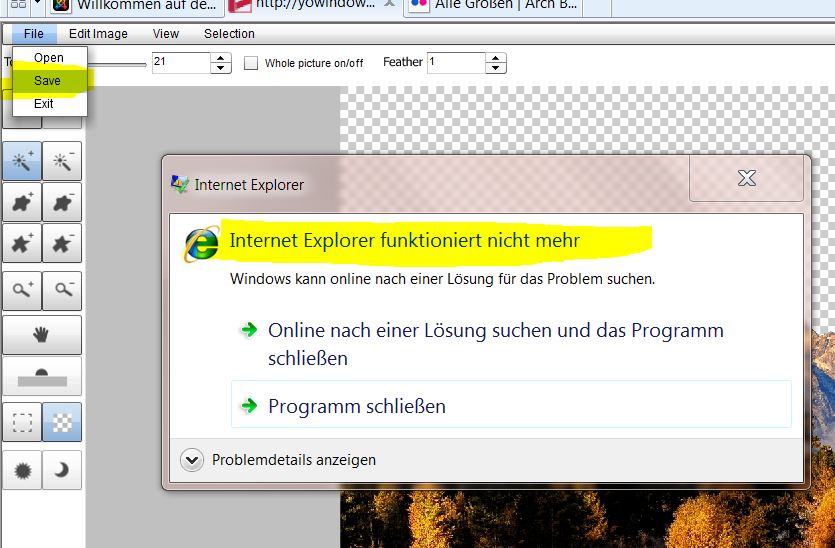This screenshot has width=835, height=548.
Task: Switch to the yowindow tab
Action: coord(315,6)
